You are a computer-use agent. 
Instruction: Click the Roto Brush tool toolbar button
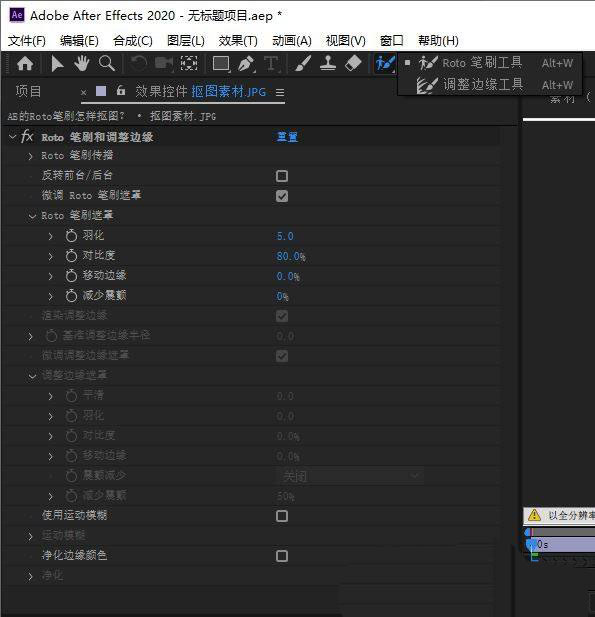coord(385,63)
